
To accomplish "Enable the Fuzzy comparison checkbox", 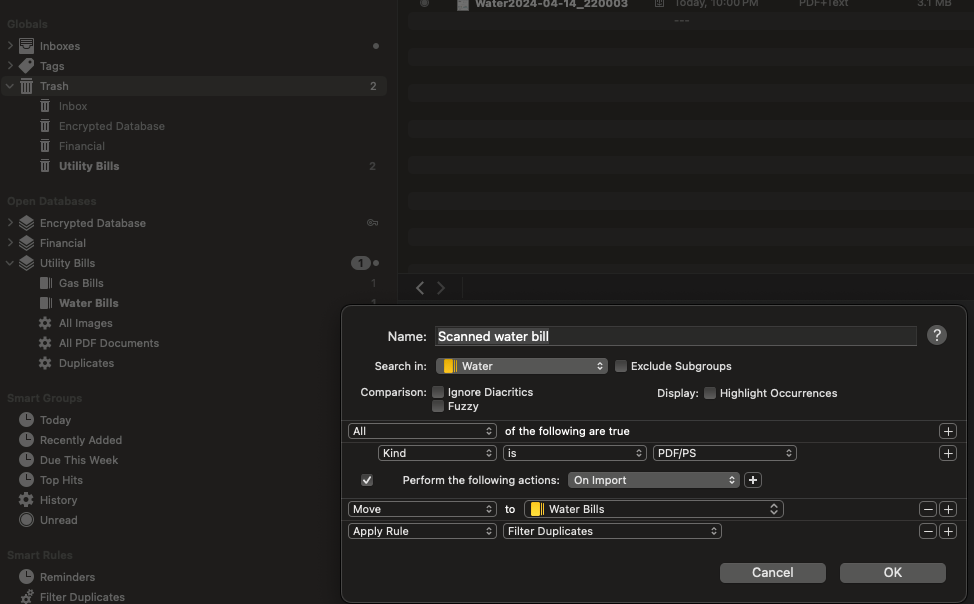I will pos(438,406).
